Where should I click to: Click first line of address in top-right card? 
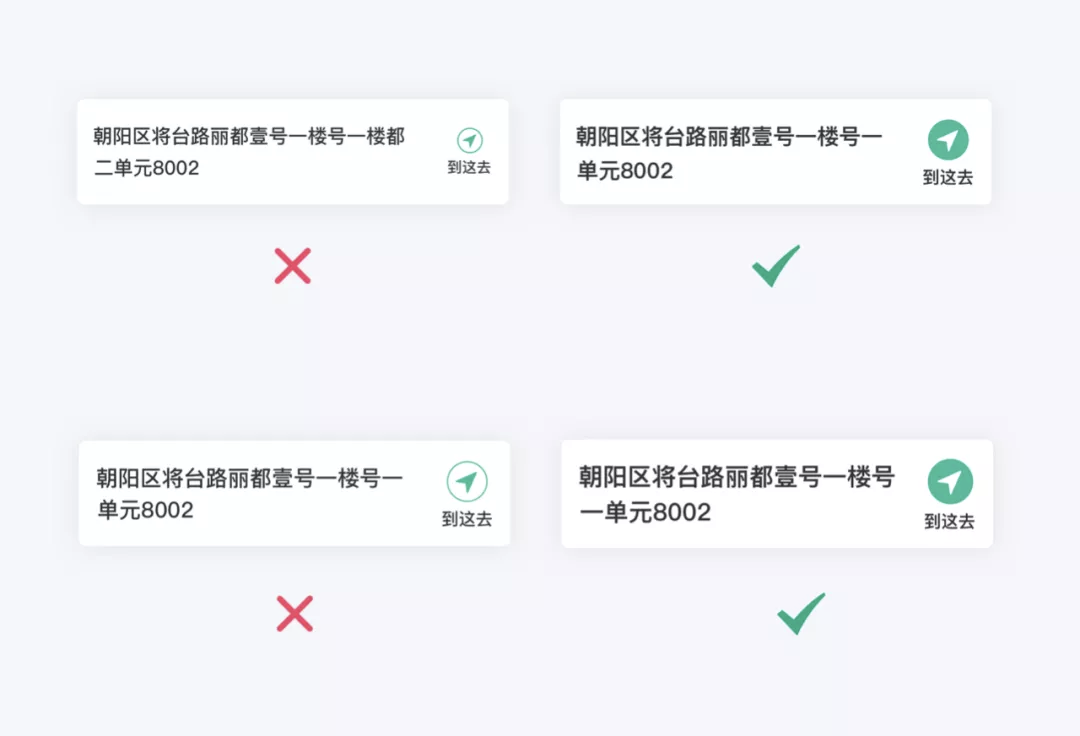(x=729, y=136)
